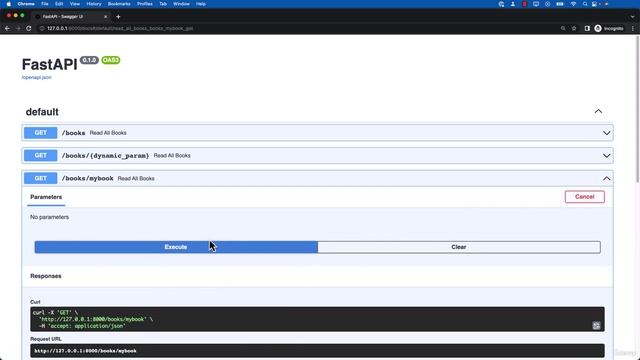Select the FastAPI - Swagger UI browser tab
640x360 pixels.
click(x=71, y=17)
